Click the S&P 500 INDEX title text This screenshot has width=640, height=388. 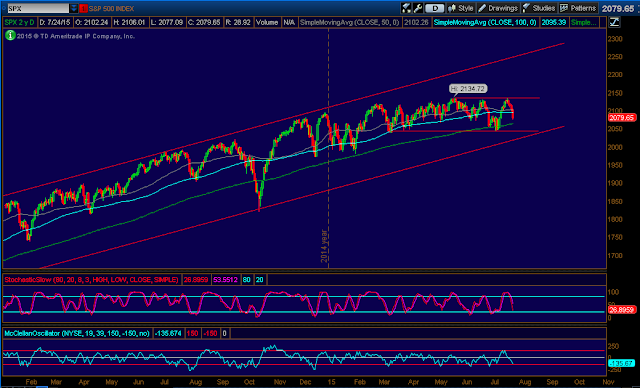click(x=111, y=9)
